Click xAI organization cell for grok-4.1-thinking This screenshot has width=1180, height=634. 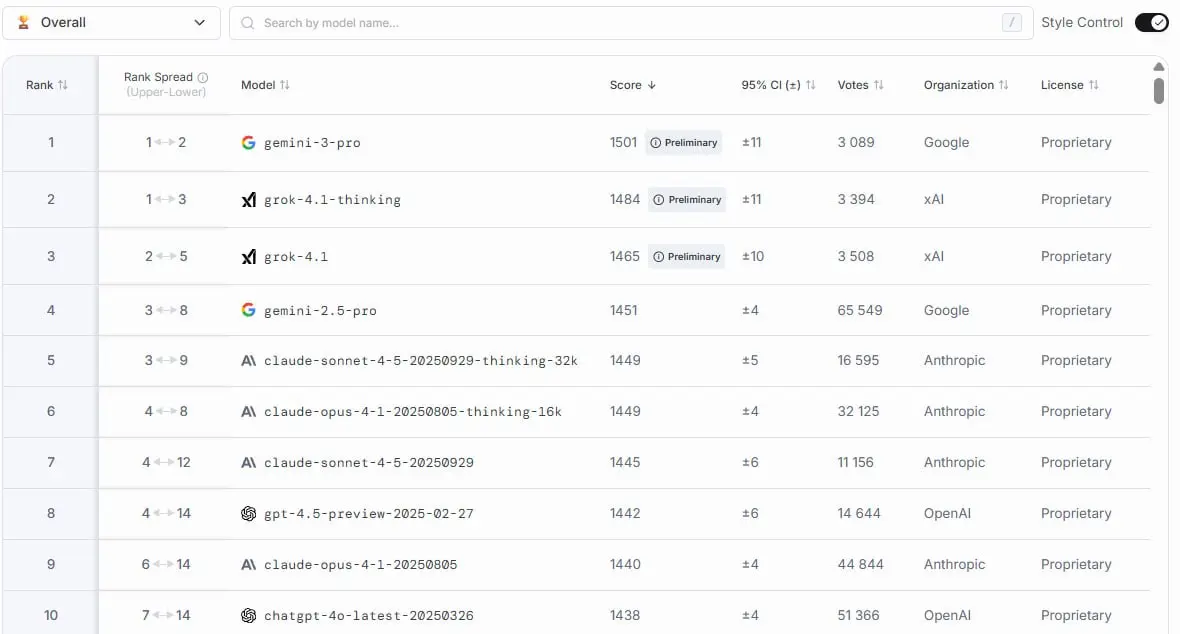tap(933, 200)
